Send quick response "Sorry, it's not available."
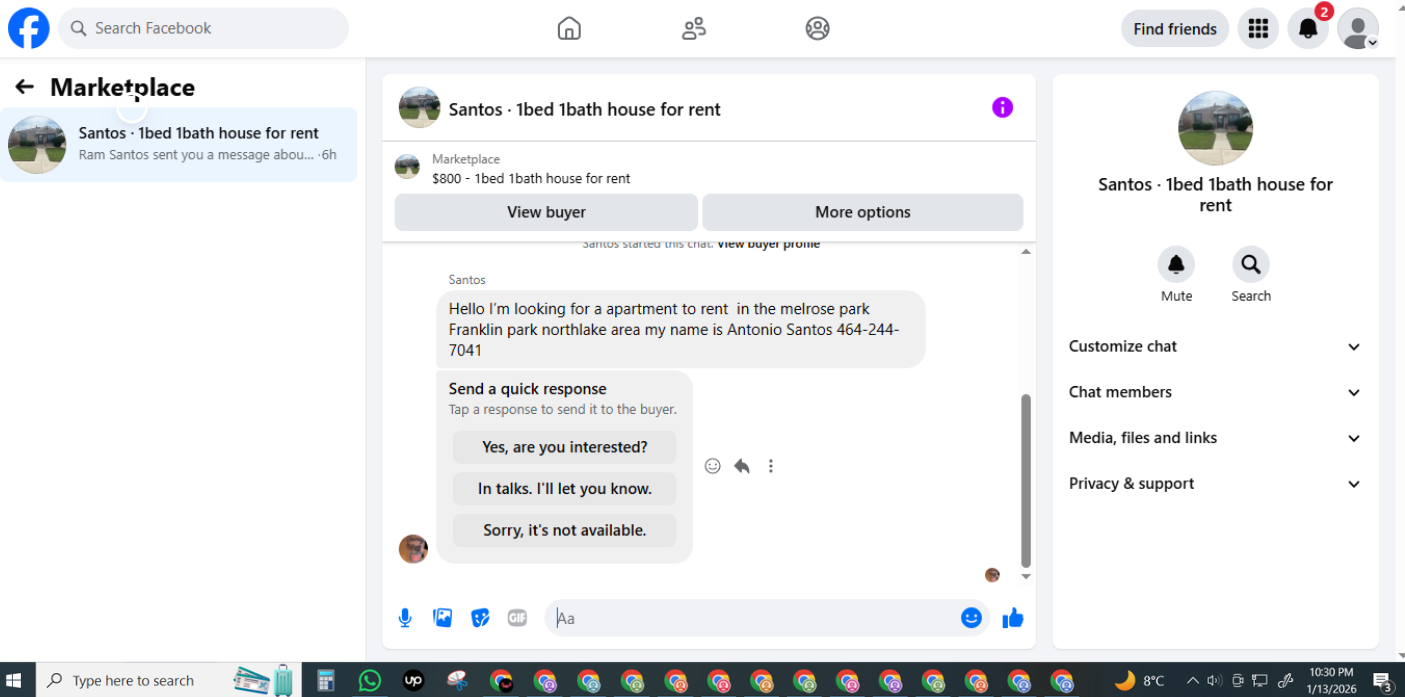1405x697 pixels. point(564,530)
